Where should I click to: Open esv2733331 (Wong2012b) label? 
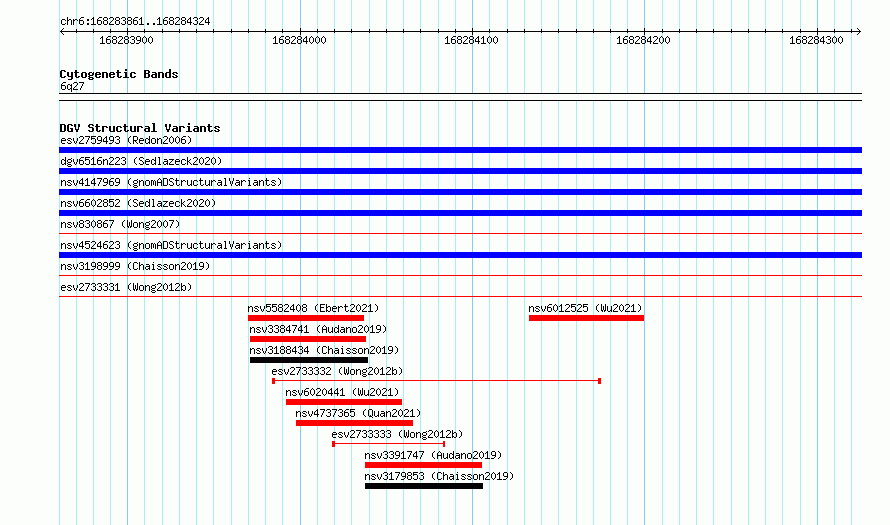pos(126,287)
